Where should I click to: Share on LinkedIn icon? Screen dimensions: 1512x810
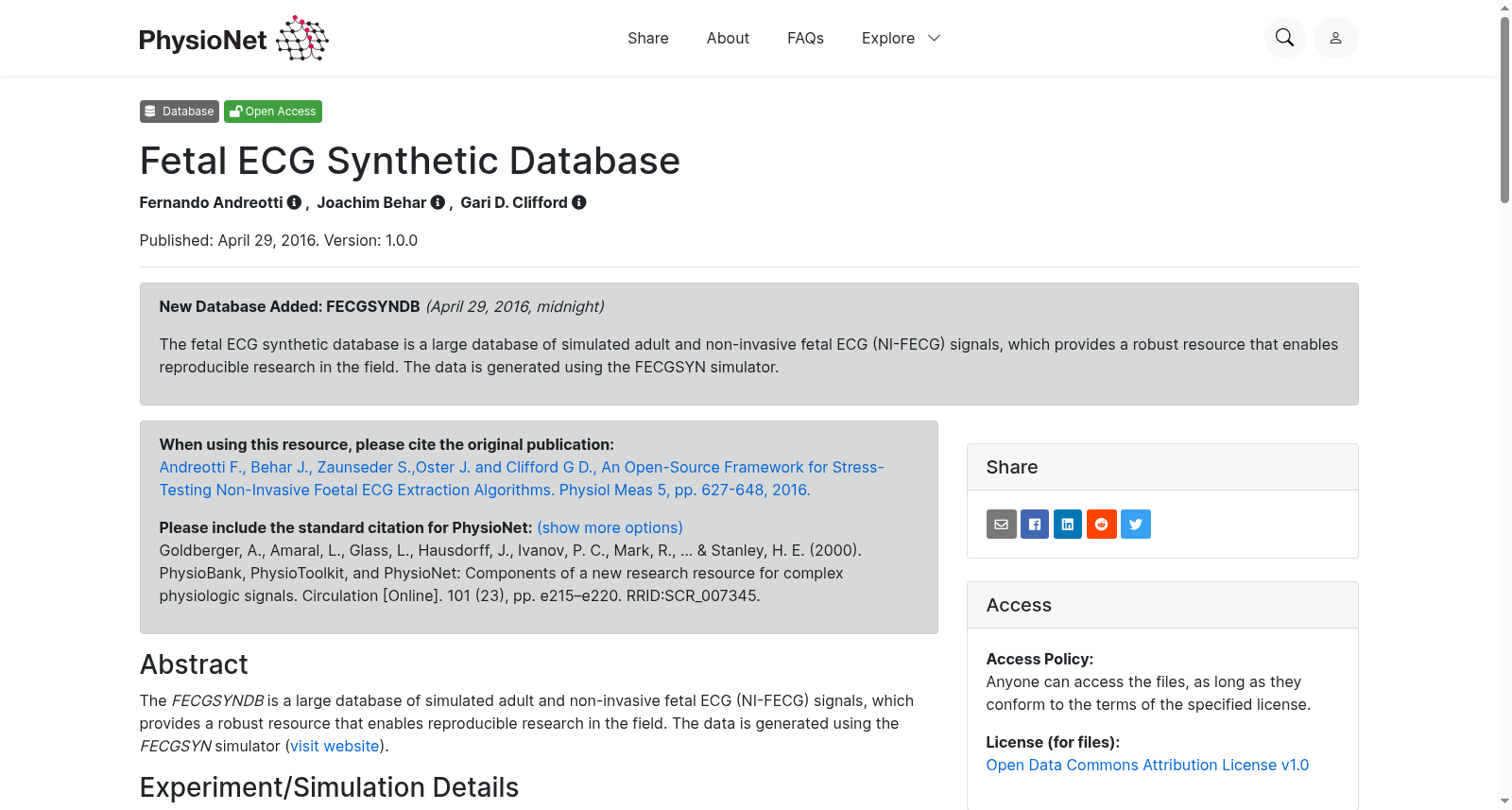click(1068, 524)
